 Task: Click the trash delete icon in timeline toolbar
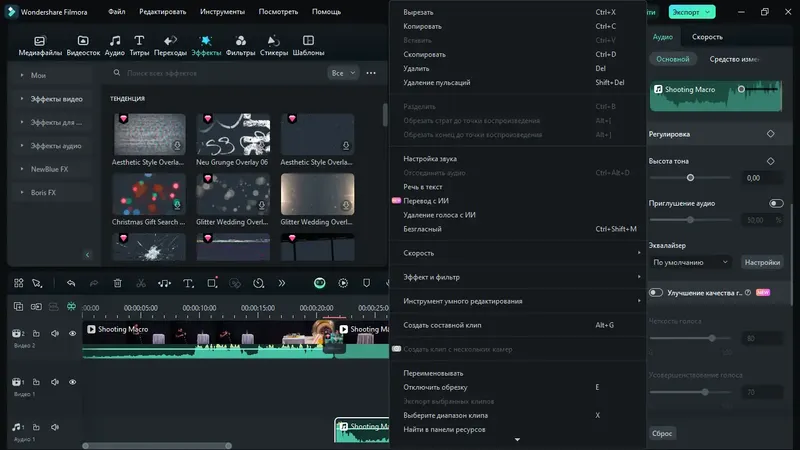pos(117,283)
